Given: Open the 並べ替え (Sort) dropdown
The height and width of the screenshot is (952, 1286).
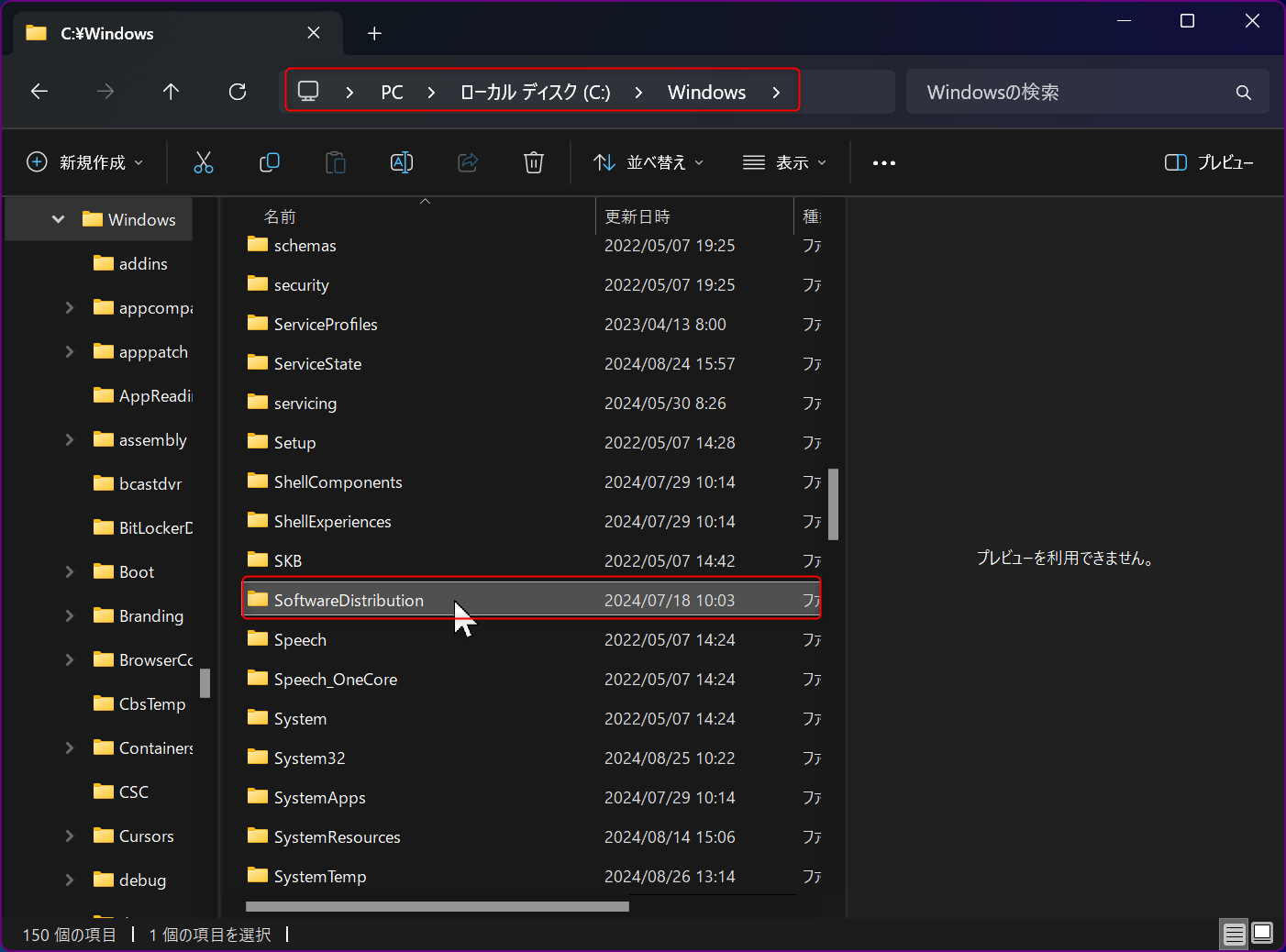Looking at the screenshot, I should pos(649,162).
